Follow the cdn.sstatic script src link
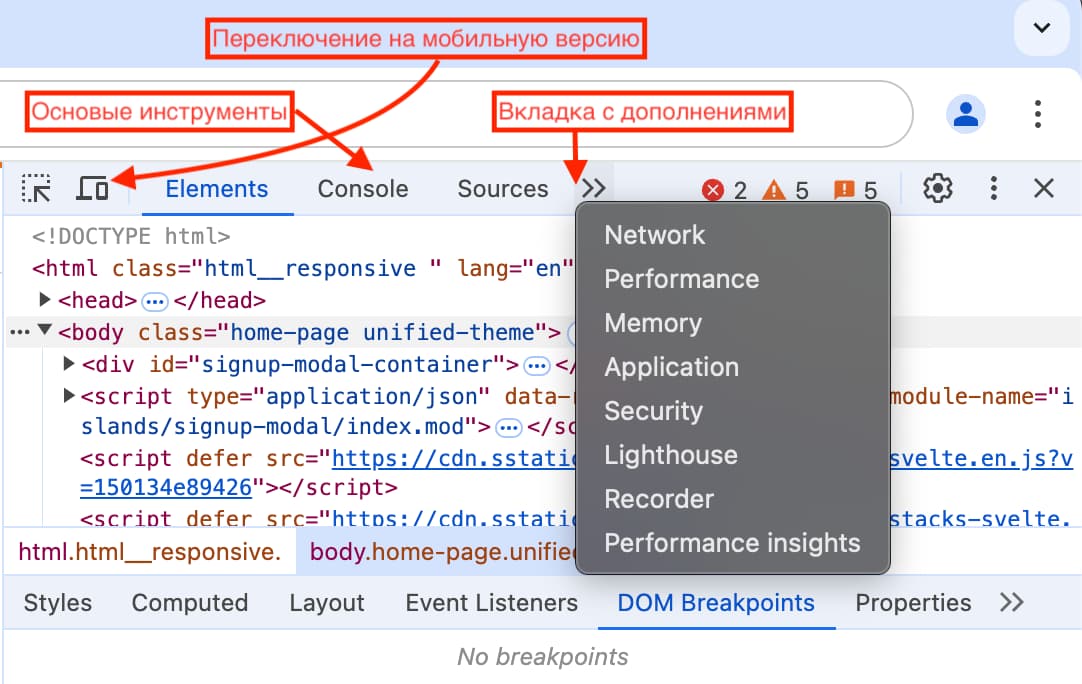The height and width of the screenshot is (684, 1082). click(x=453, y=458)
